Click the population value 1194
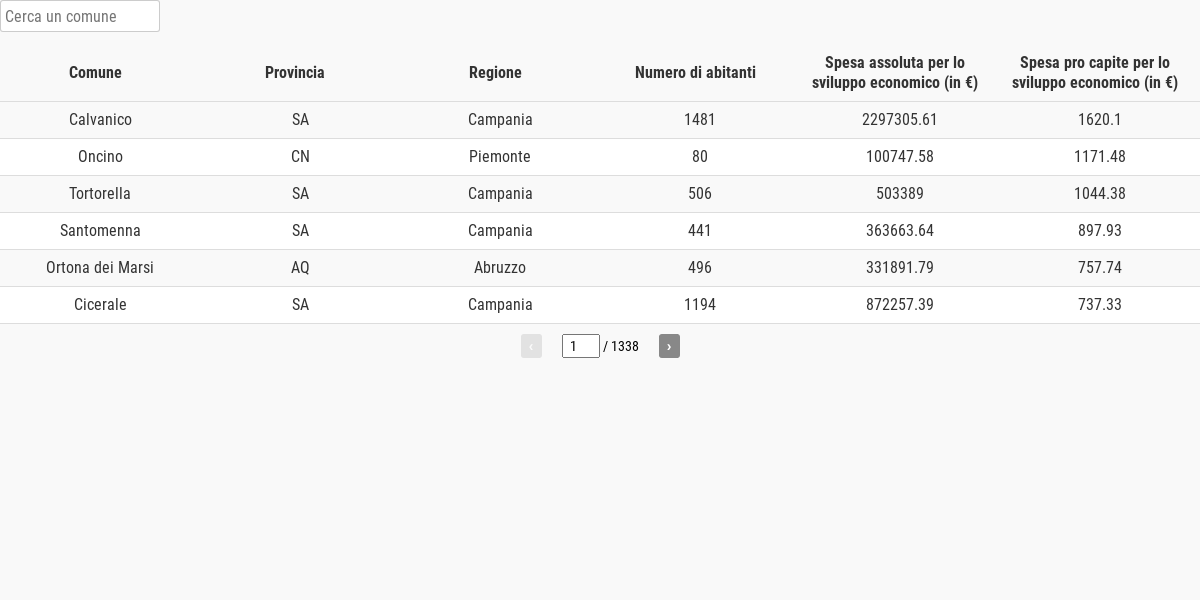This screenshot has width=1200, height=600. click(x=700, y=305)
